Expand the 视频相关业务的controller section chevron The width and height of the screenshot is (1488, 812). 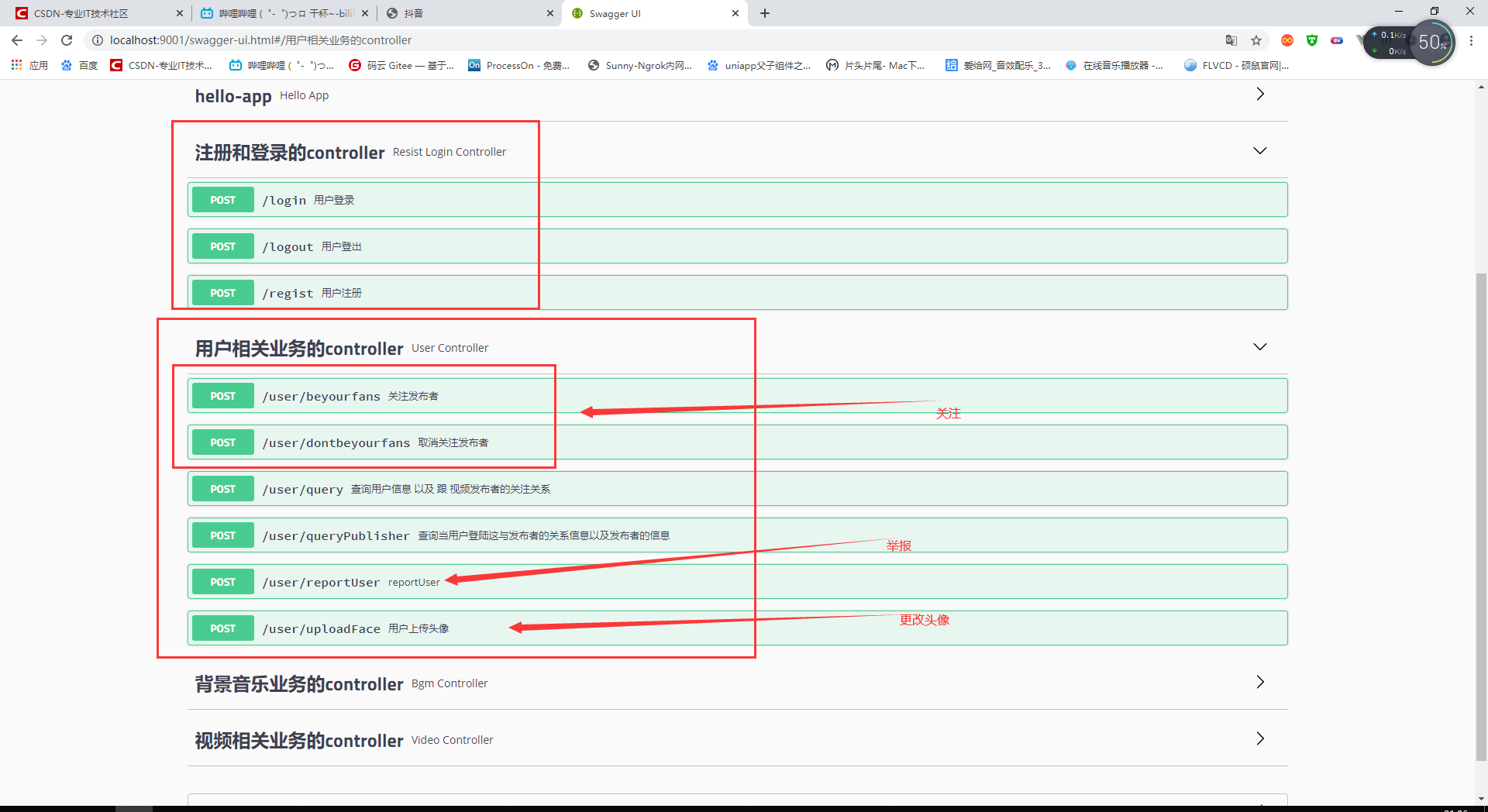[x=1260, y=738]
